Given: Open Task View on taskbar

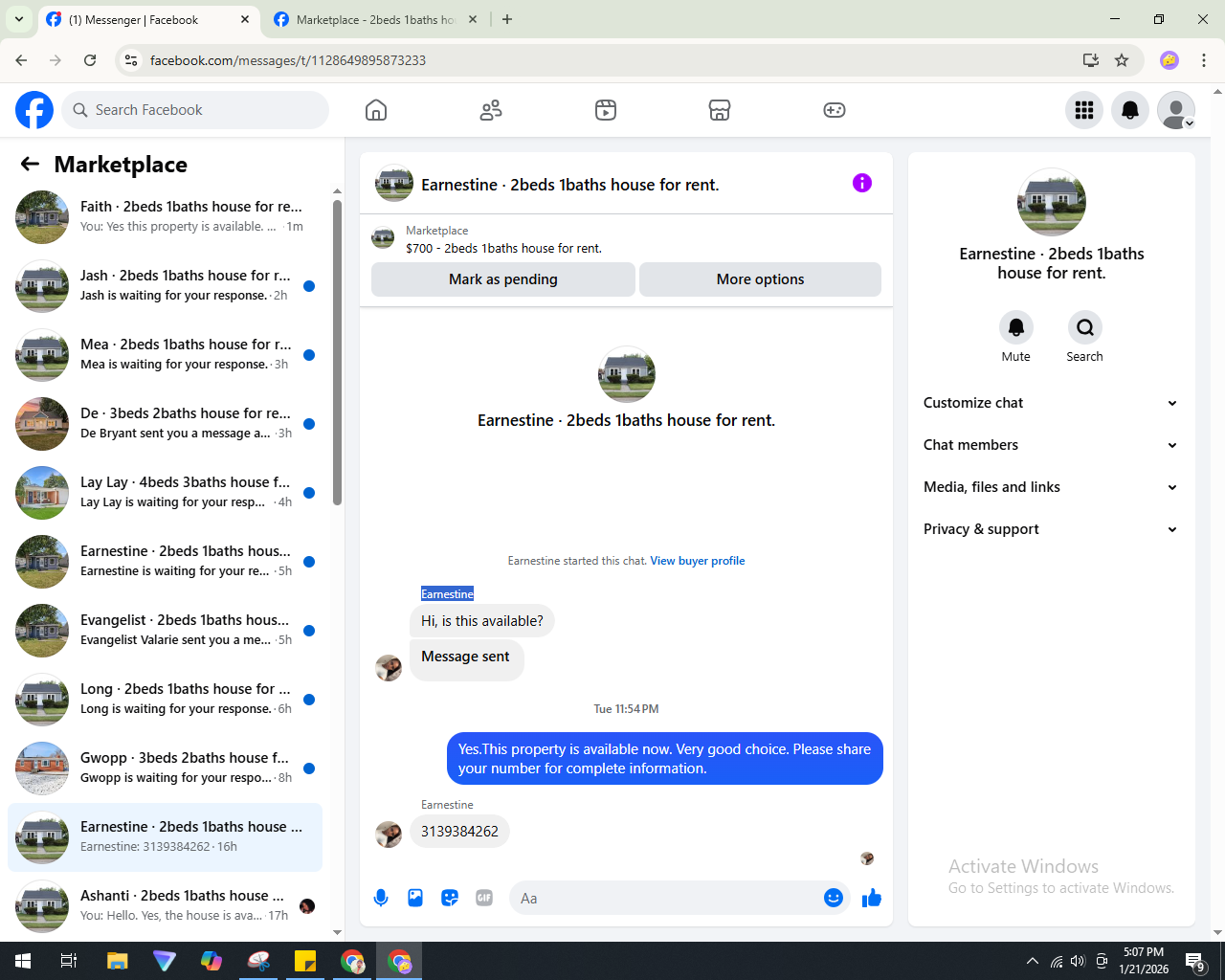Looking at the screenshot, I should coord(69,961).
